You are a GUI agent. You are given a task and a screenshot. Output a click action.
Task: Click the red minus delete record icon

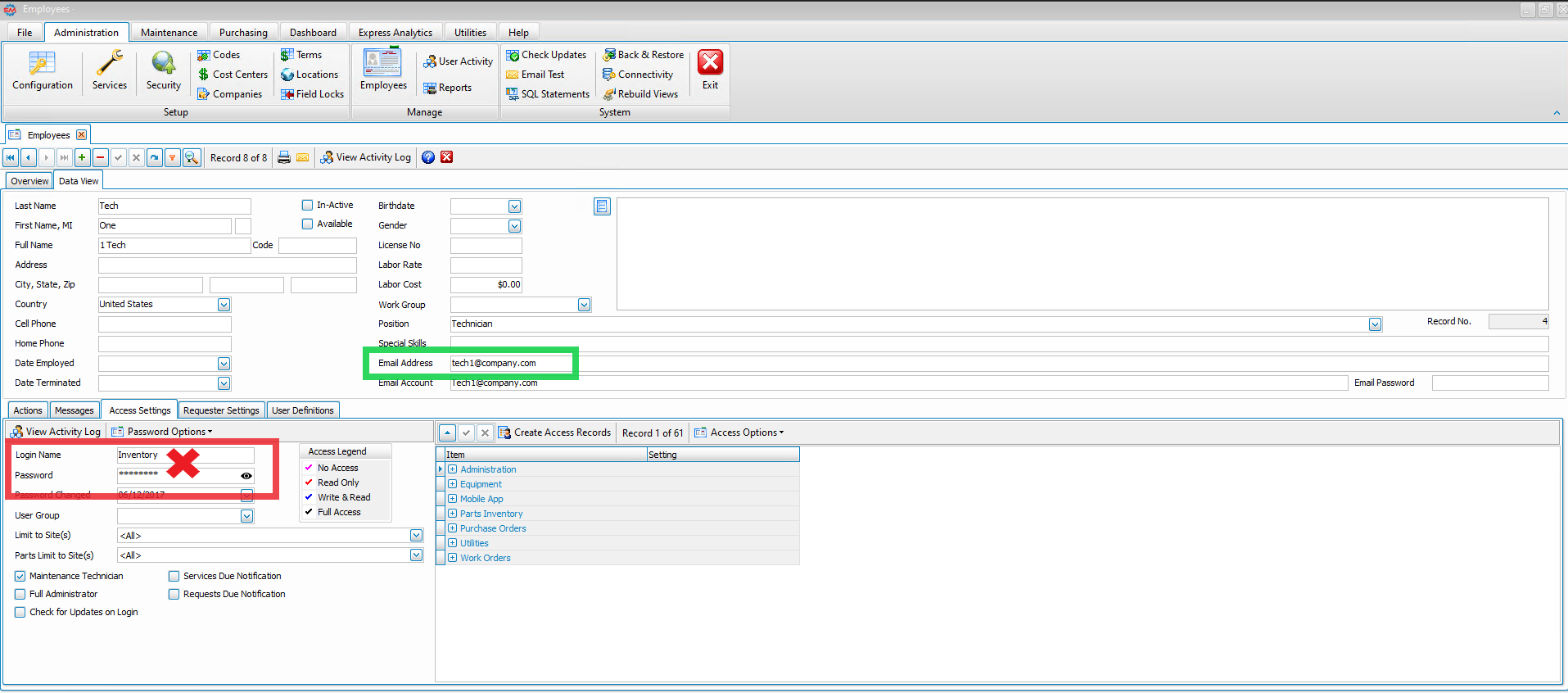pyautogui.click(x=100, y=157)
